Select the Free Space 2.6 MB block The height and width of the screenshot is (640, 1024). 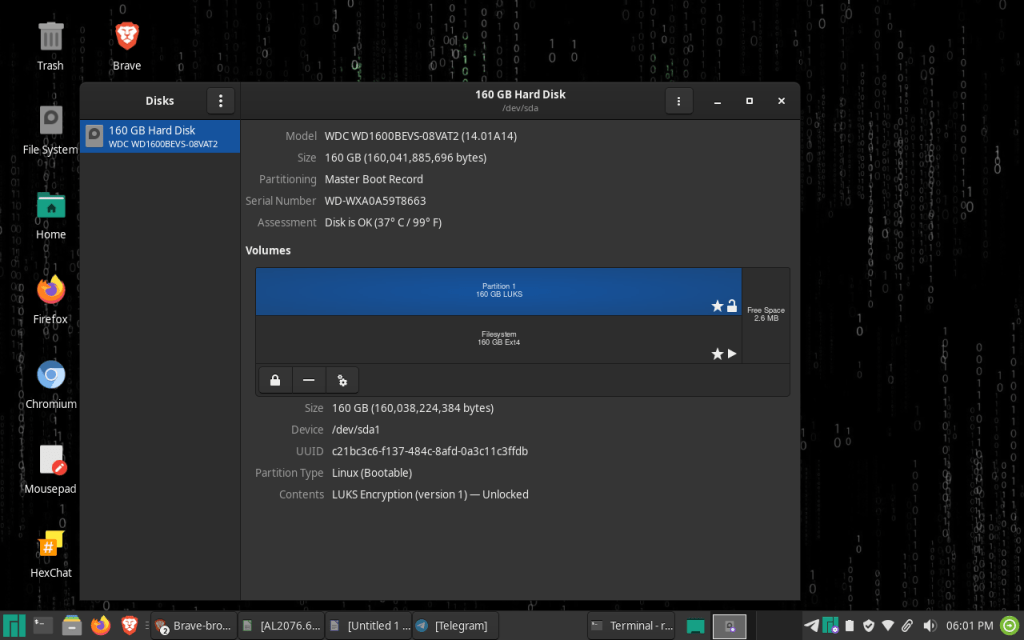point(765,315)
